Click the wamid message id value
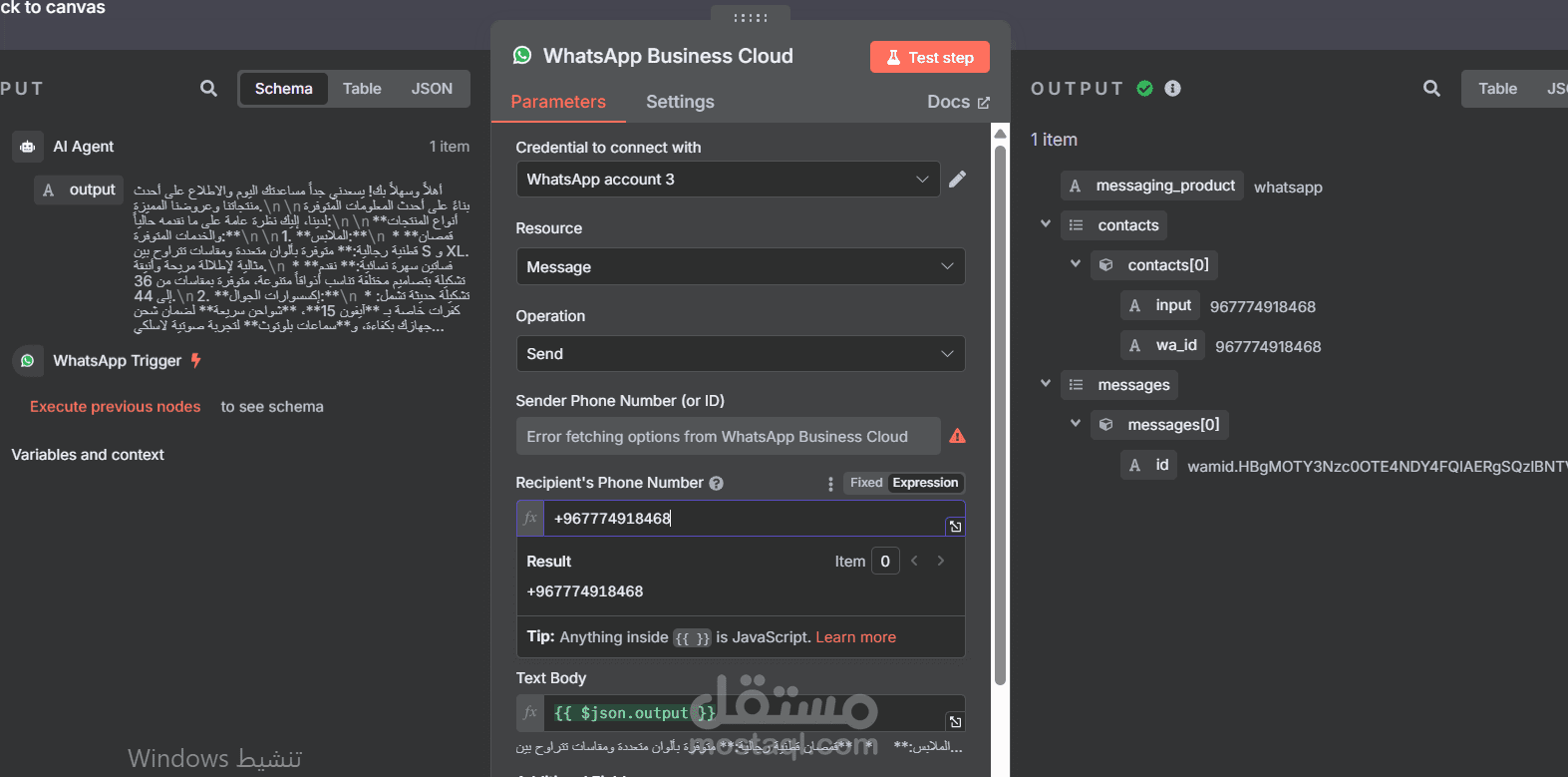The image size is (1568, 777). (x=1378, y=467)
